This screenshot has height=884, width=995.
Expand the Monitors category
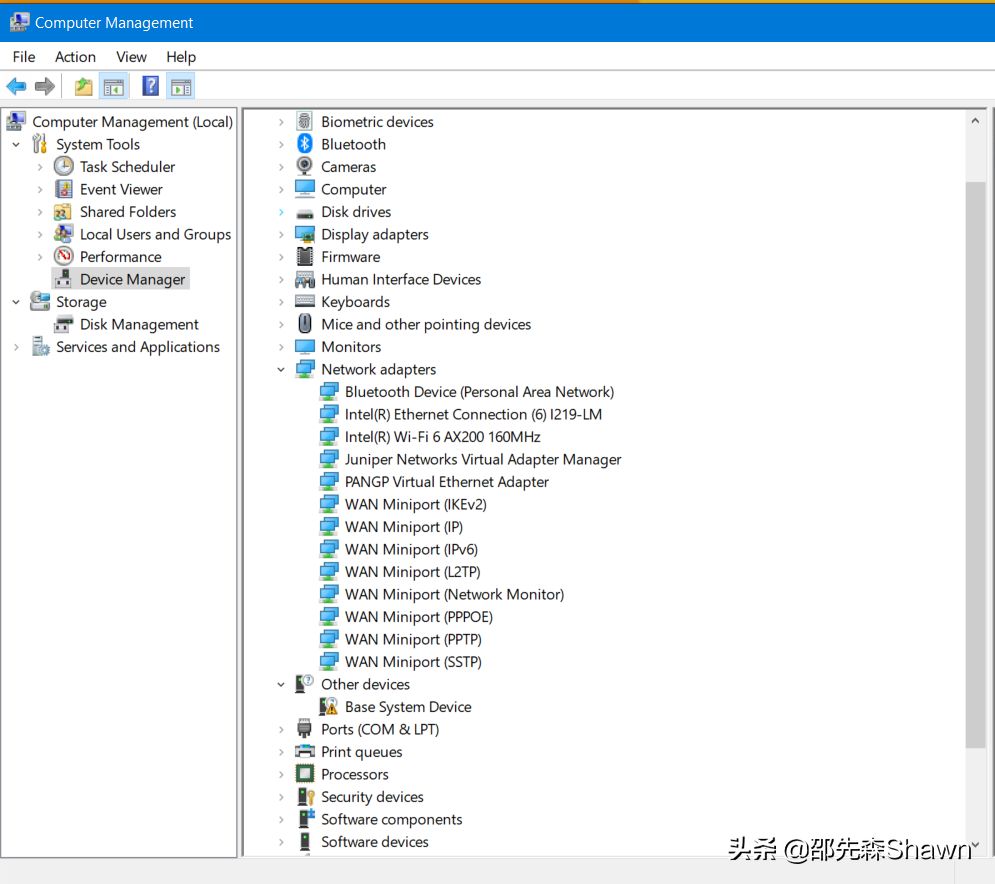pyautogui.click(x=280, y=347)
